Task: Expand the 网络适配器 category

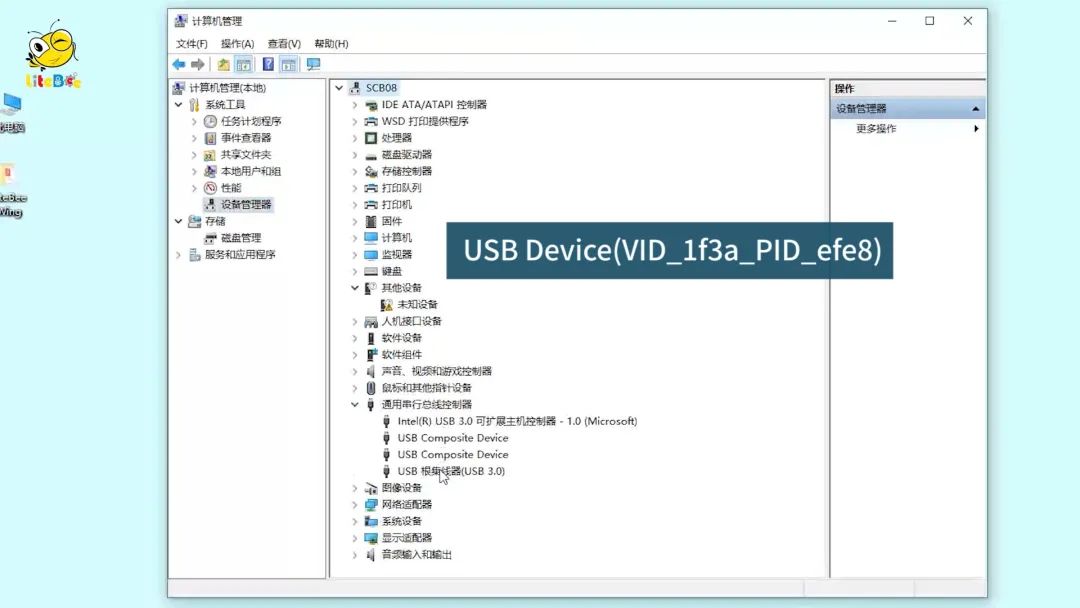Action: tap(355, 505)
